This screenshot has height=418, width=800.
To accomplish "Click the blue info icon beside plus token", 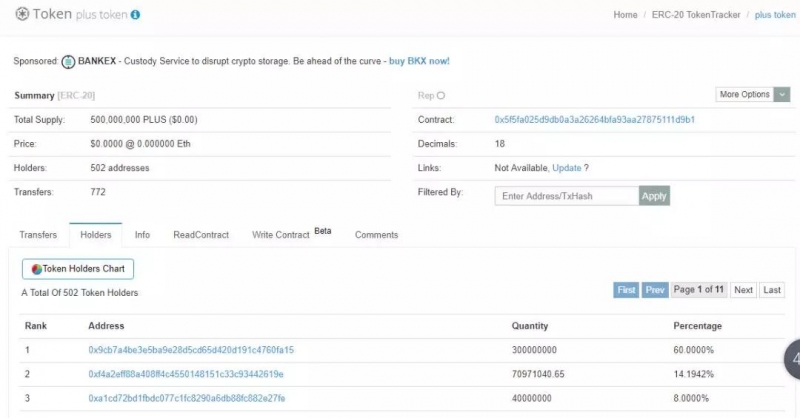I will 135,16.
